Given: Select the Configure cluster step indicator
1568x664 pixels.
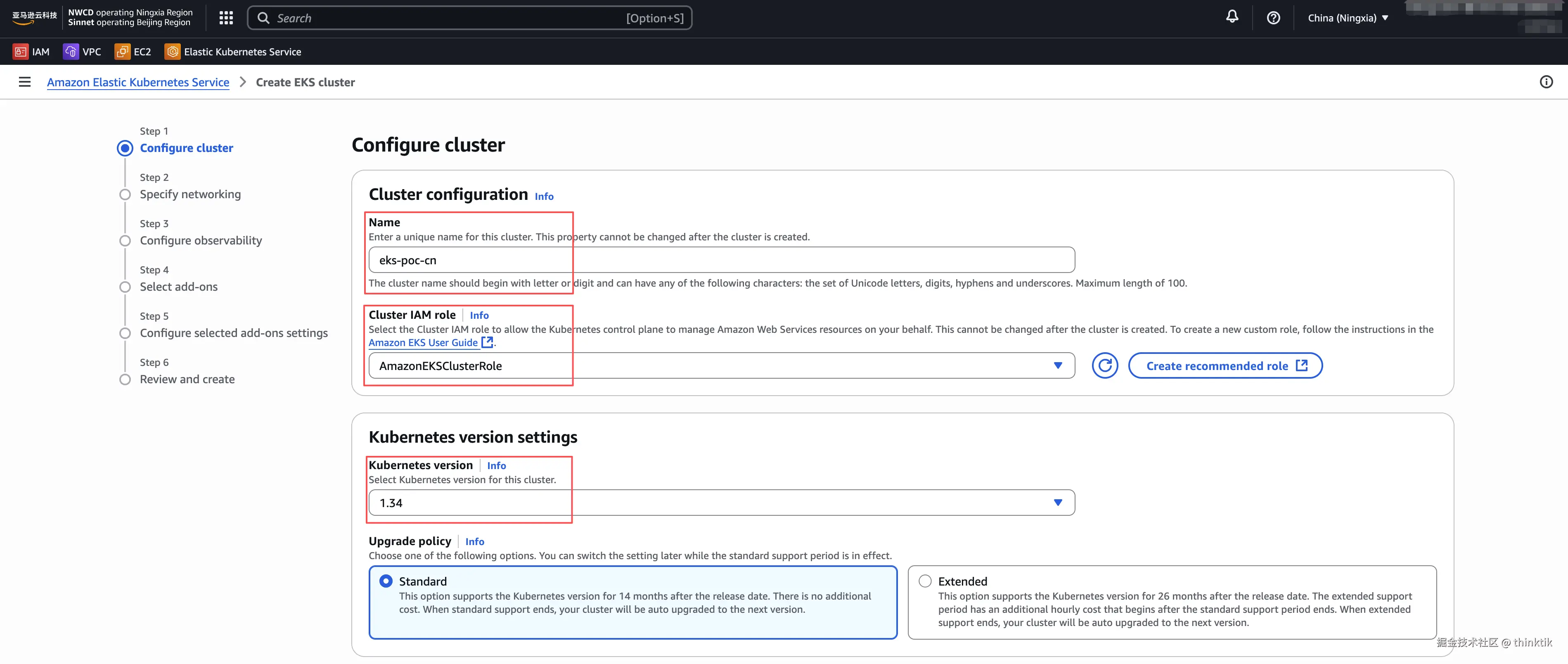Looking at the screenshot, I should (x=125, y=149).
